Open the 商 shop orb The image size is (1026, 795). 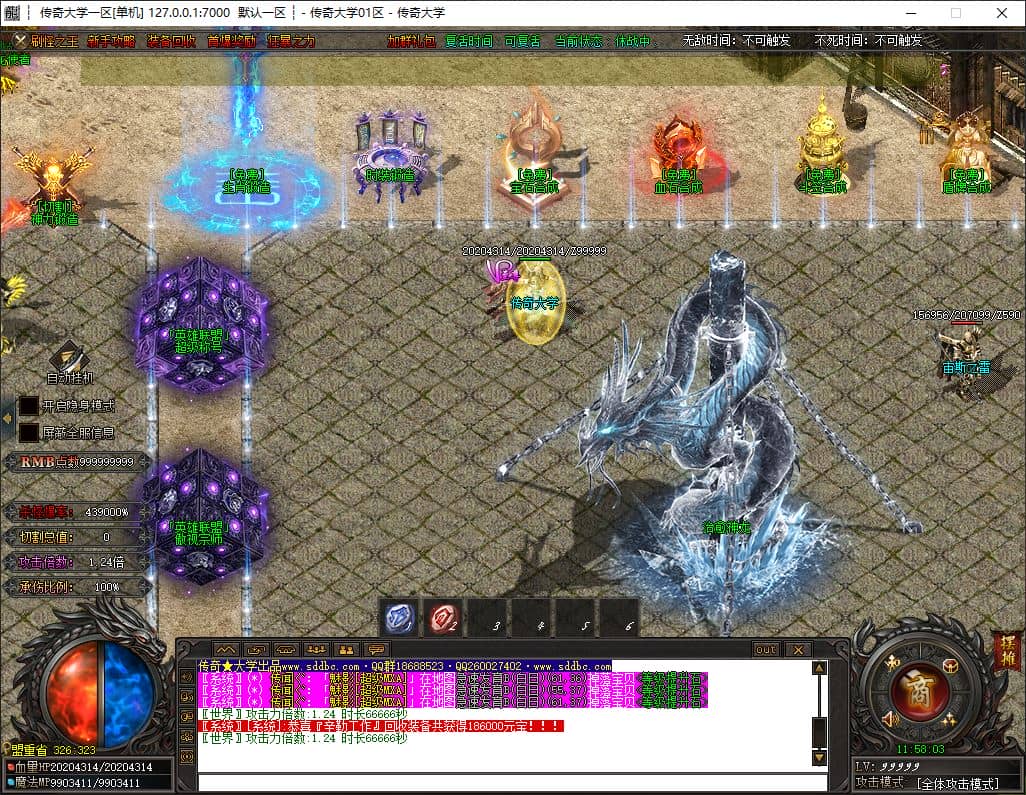pos(920,690)
